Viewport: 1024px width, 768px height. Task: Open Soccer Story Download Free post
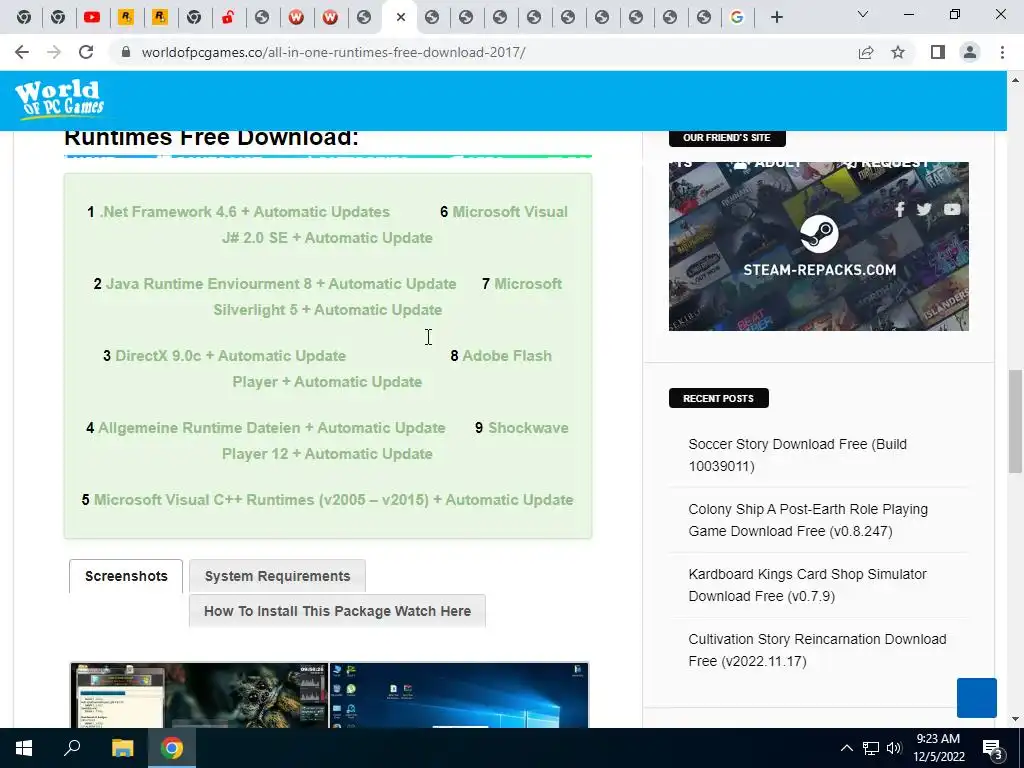(x=797, y=455)
